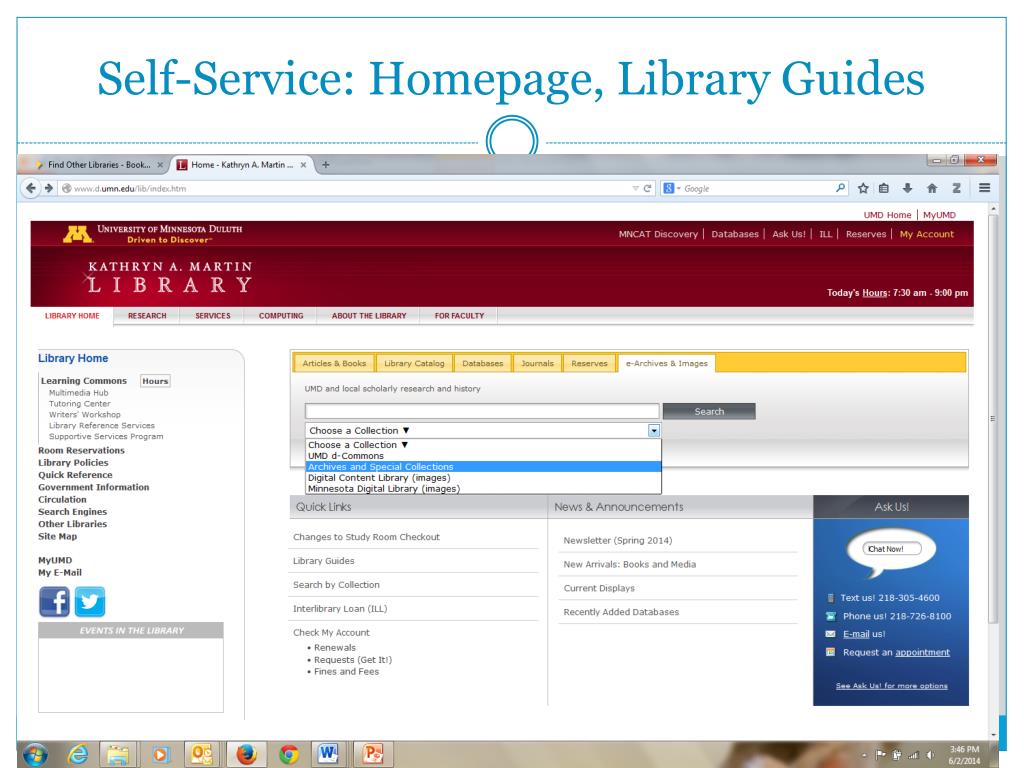Open Recently Added Databases link
This screenshot has height=768, width=1024.
tap(621, 612)
